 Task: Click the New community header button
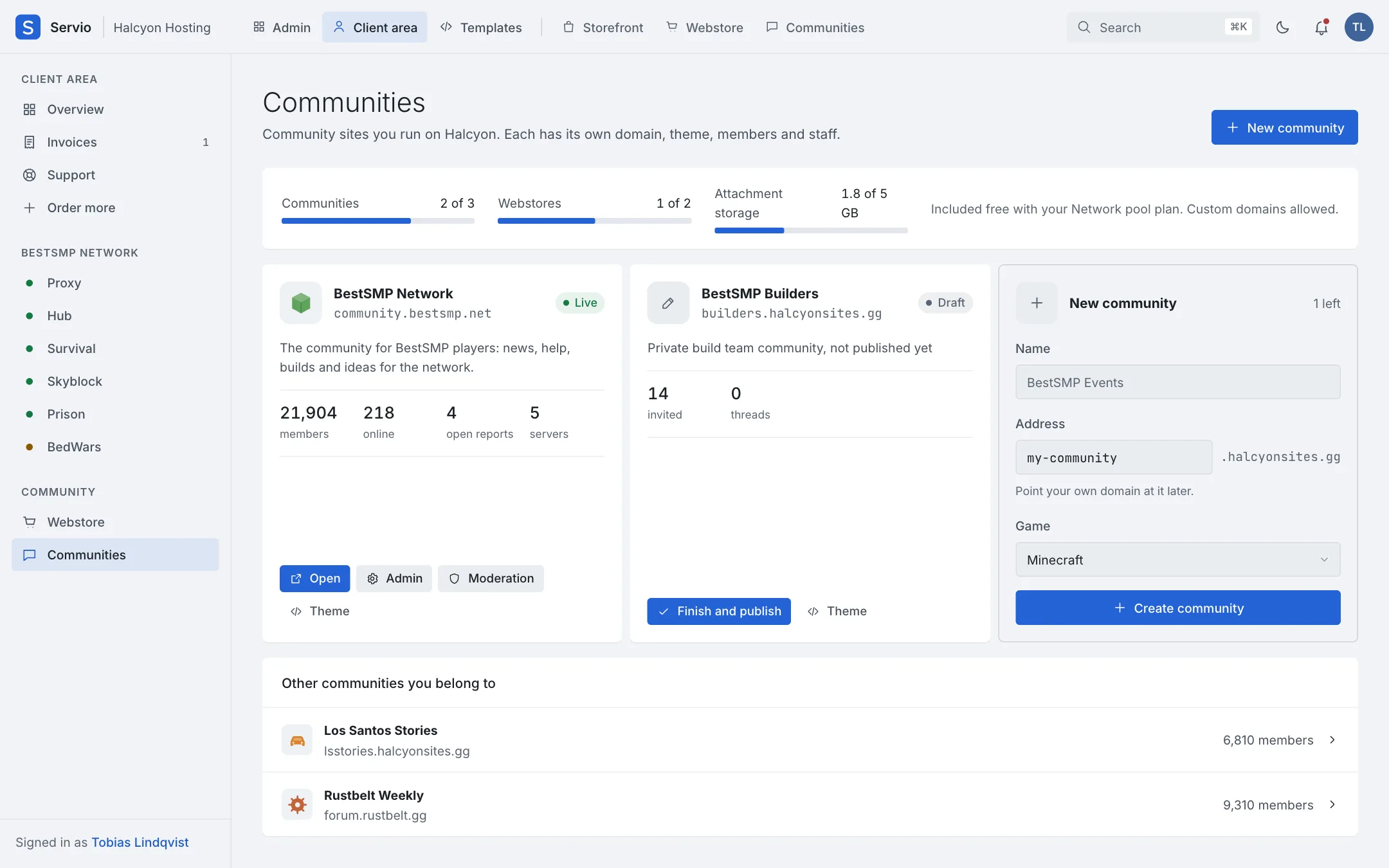pyautogui.click(x=1284, y=127)
